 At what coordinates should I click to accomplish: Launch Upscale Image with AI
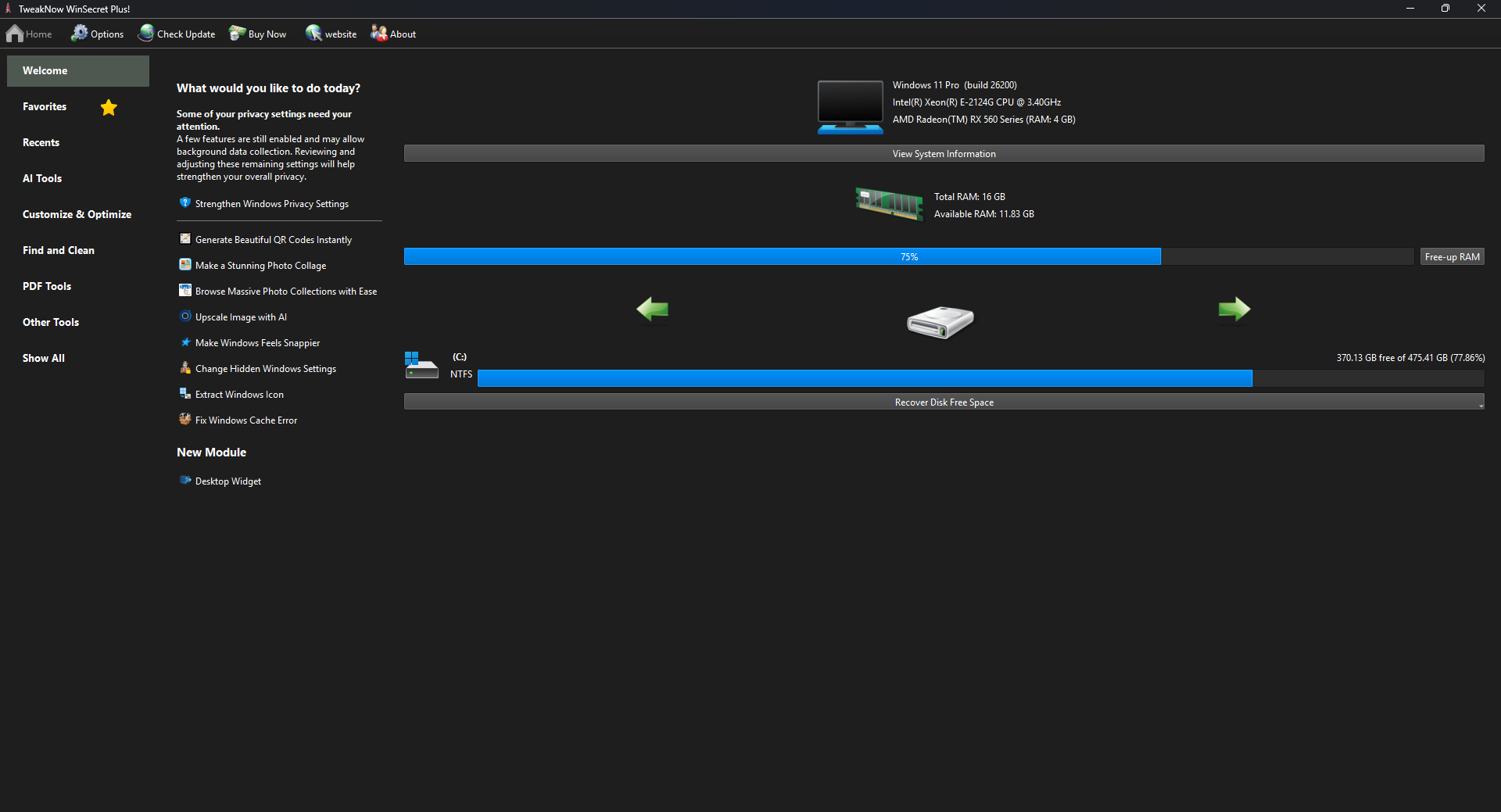241,317
